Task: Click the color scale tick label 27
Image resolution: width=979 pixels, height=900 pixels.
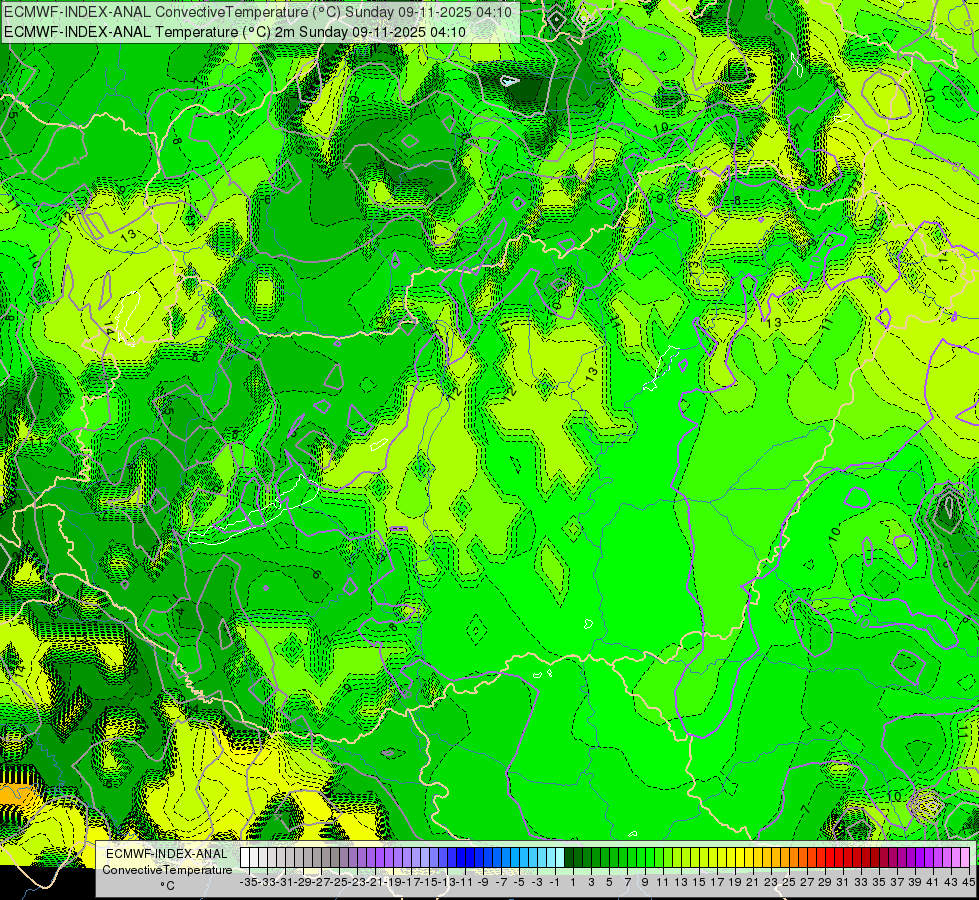Action: pyautogui.click(x=807, y=883)
